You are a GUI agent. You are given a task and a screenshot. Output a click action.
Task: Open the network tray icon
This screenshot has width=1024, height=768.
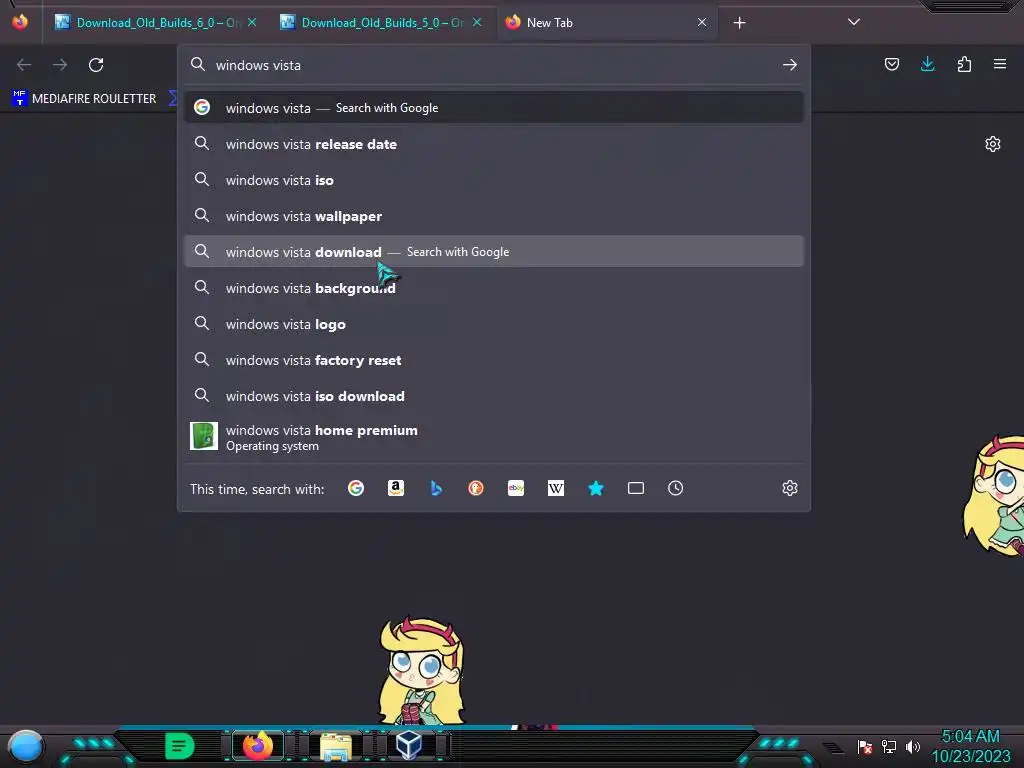click(889, 747)
